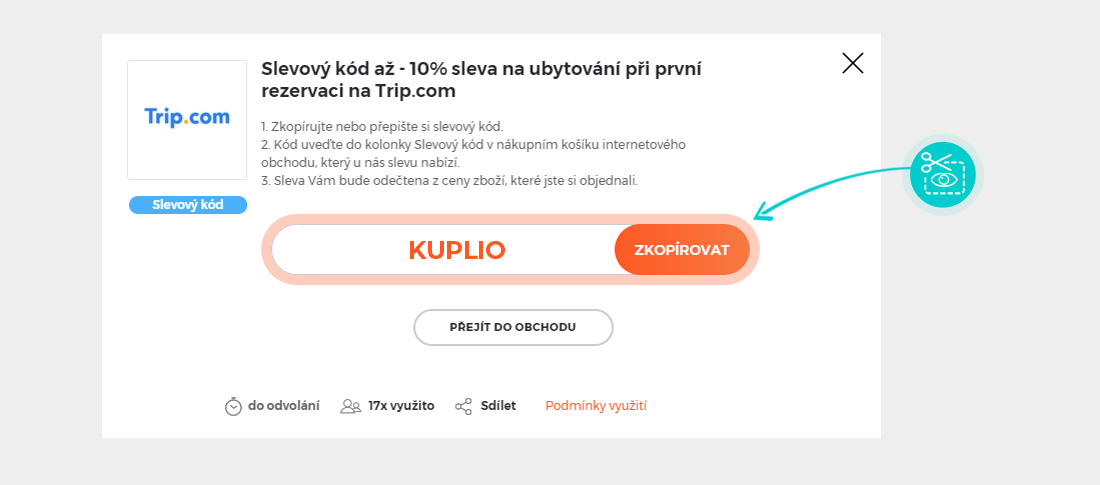Viewport: 1100px width, 485px height.
Task: Click instruction step 3 about the deducted discount
Action: click(449, 181)
